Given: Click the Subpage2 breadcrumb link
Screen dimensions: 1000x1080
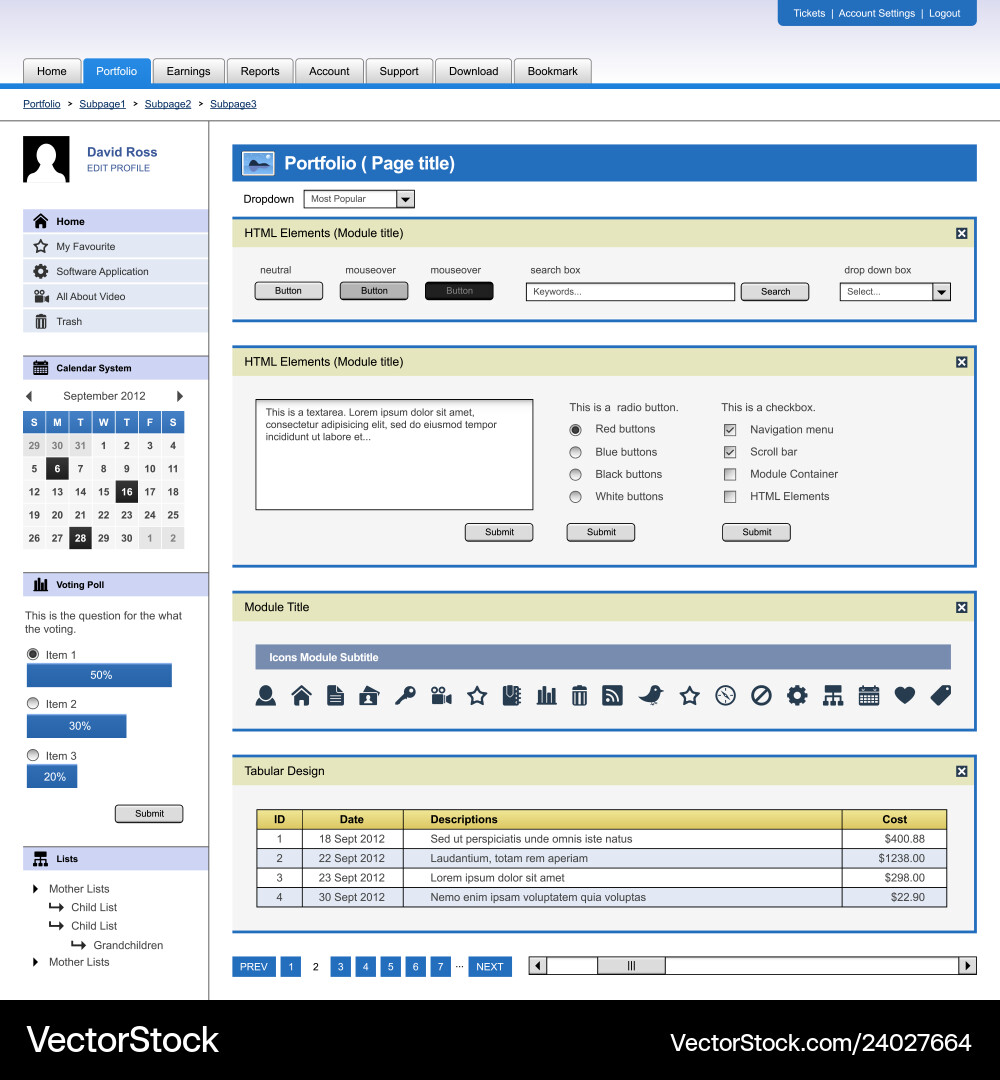Looking at the screenshot, I should tap(168, 104).
